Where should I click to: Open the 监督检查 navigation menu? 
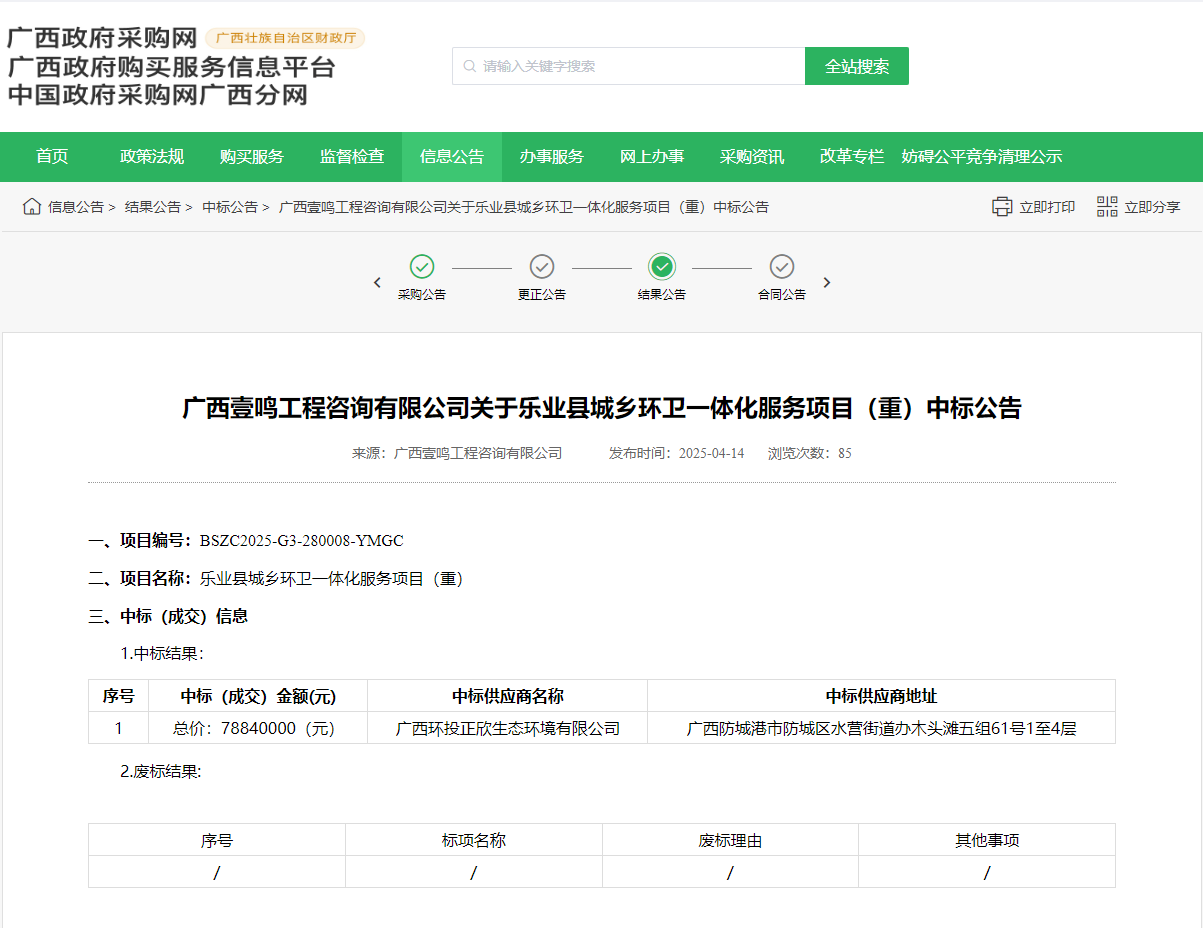pos(352,157)
